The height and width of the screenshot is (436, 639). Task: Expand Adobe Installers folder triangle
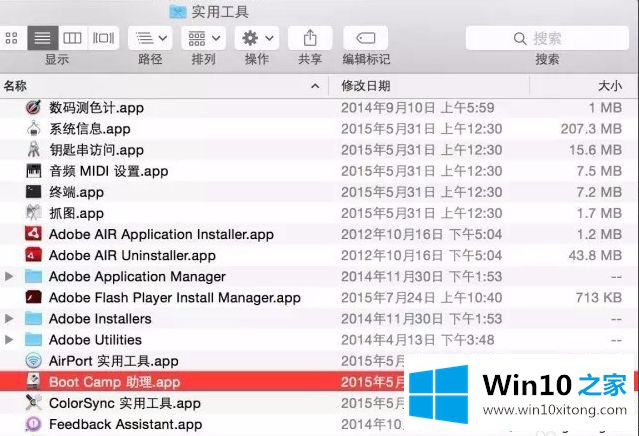click(9, 318)
